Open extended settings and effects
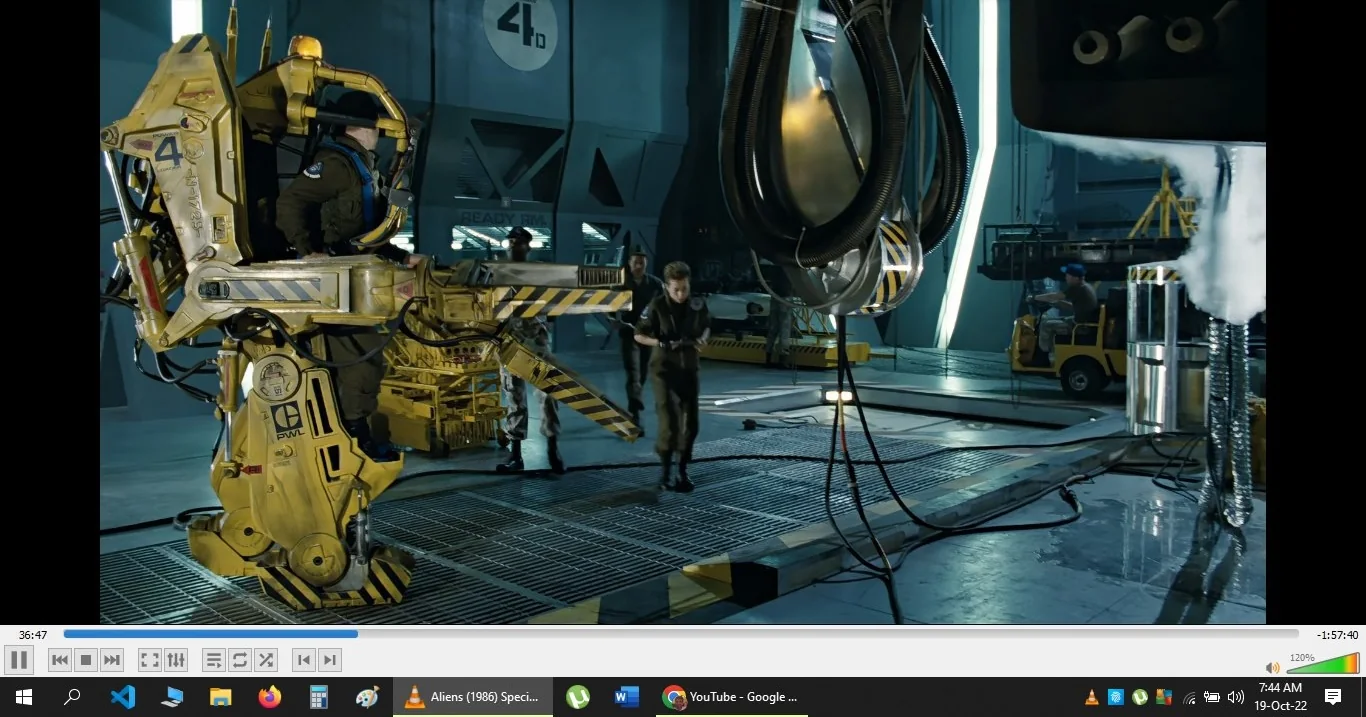The width and height of the screenshot is (1366, 717). 176,660
